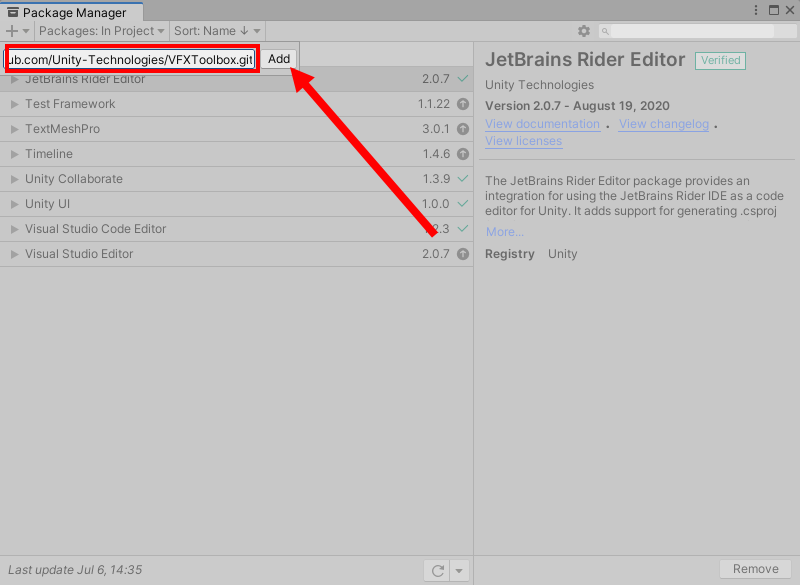Click the Version 2.0.7 - August 19, 2020 text
This screenshot has width=800, height=585.
(x=577, y=106)
